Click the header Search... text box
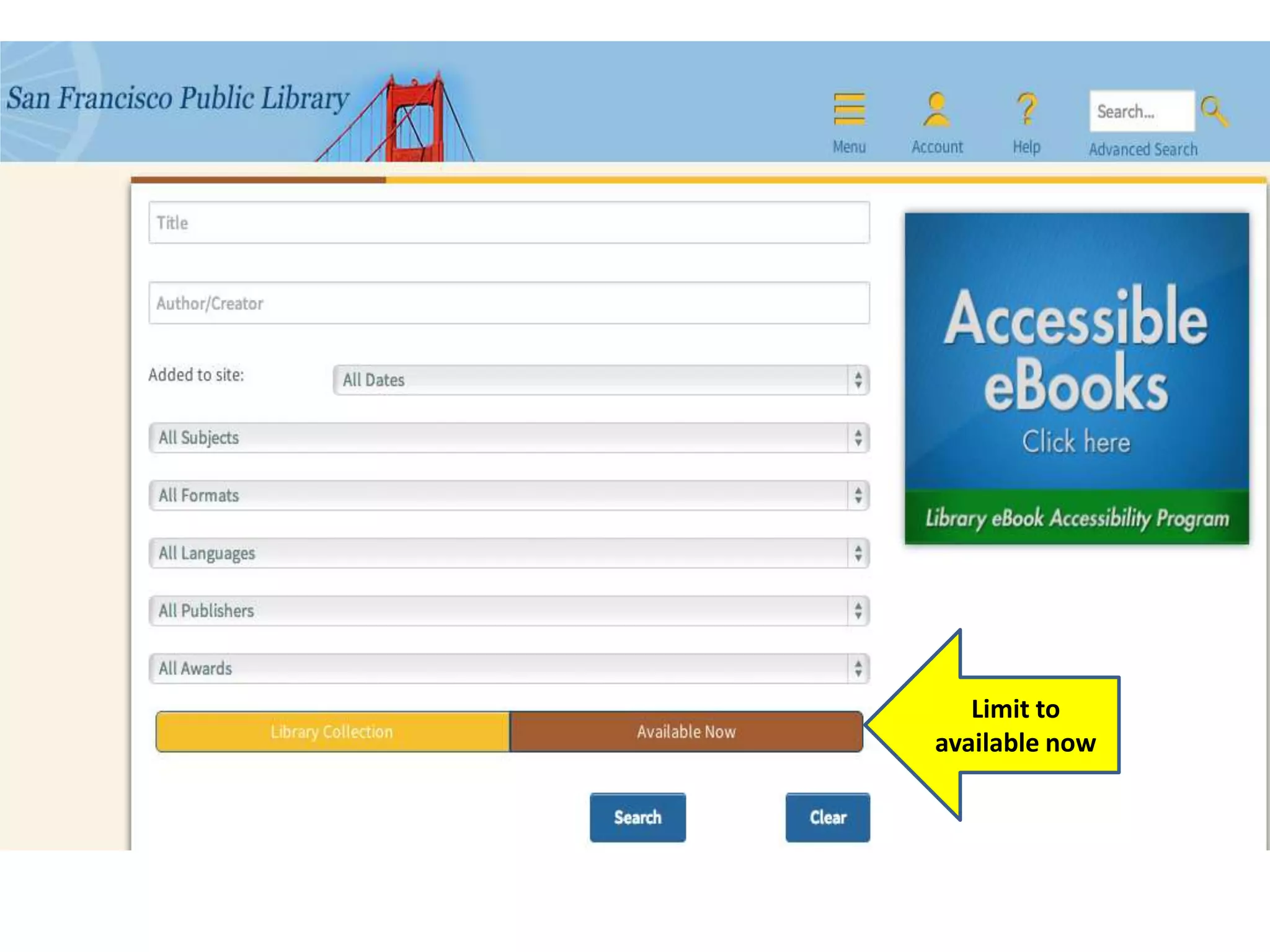Viewport: 1270px width, 952px height. click(x=1141, y=112)
